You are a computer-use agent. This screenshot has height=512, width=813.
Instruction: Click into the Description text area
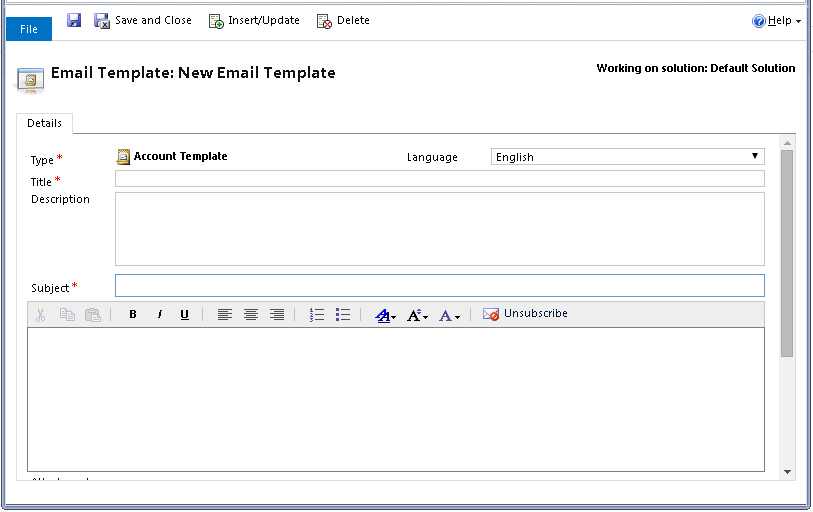coord(440,229)
